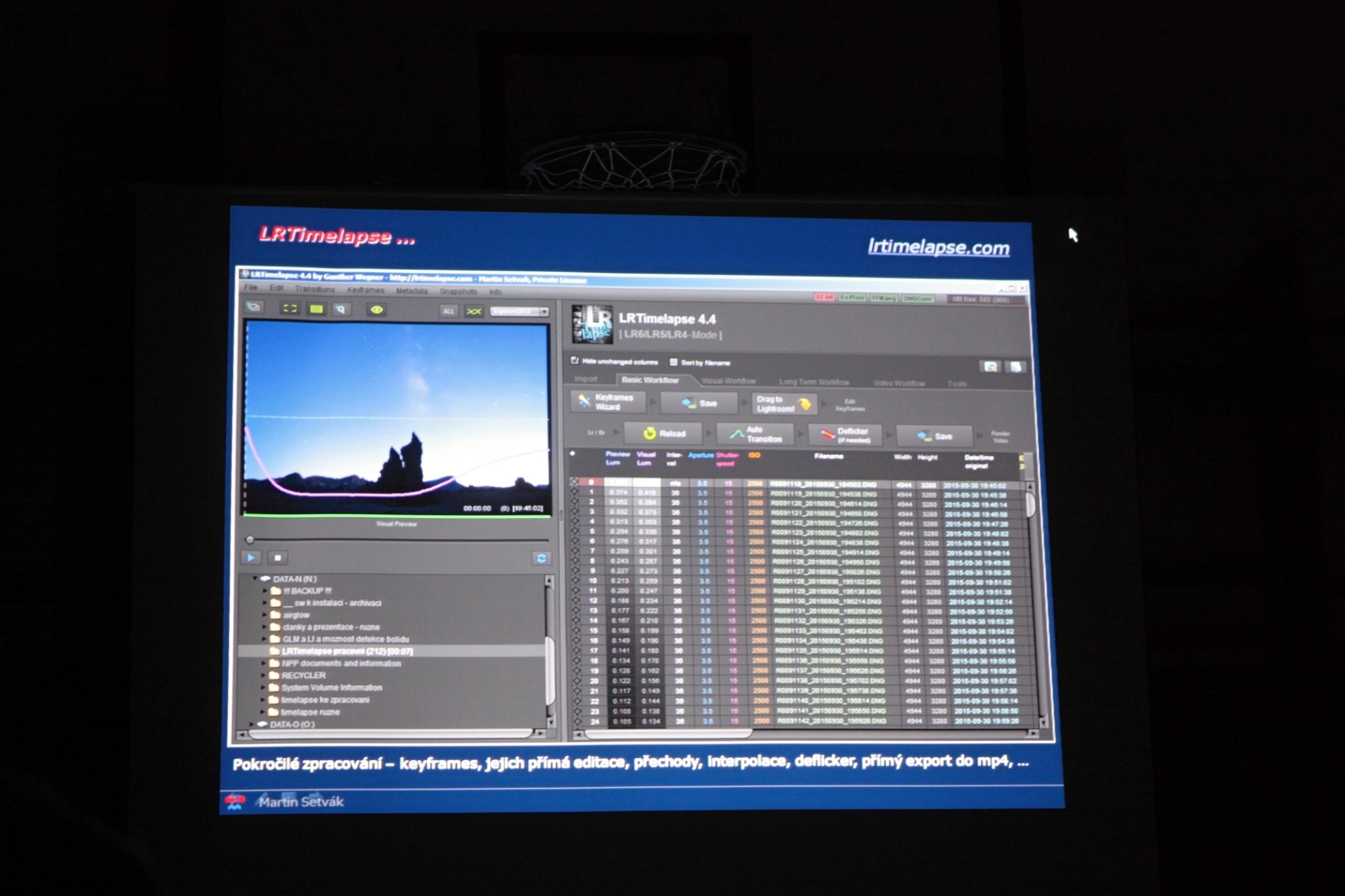Click the Deflicker (if needed) button
Screen dimensions: 1345x896
pyautogui.click(x=845, y=436)
